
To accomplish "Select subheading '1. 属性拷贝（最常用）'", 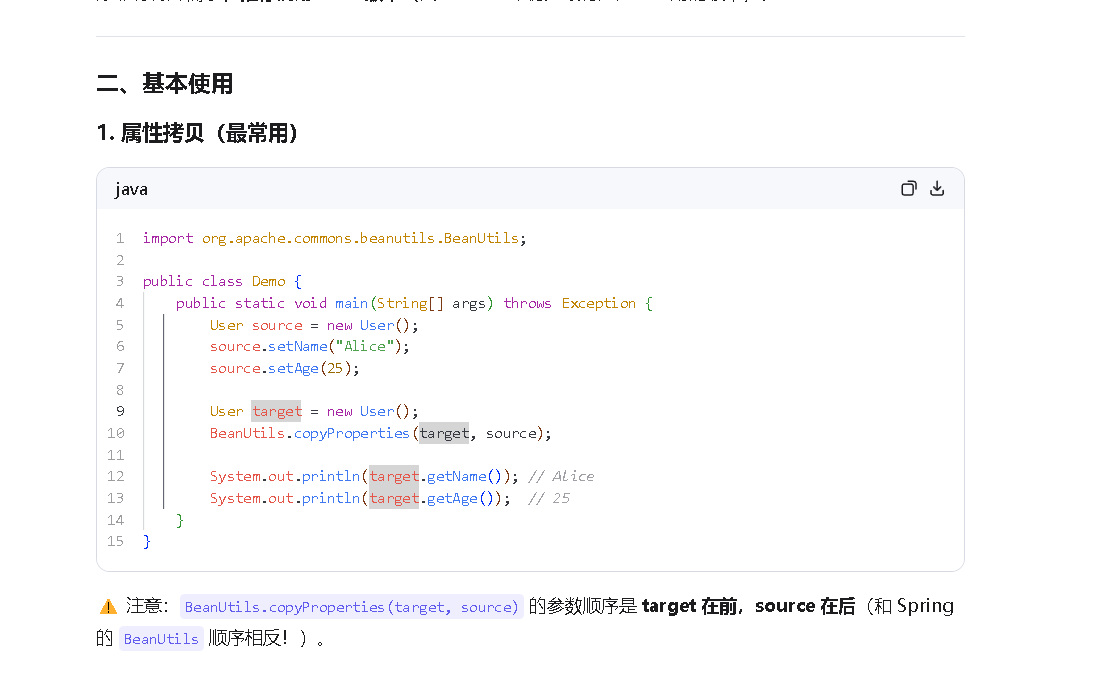I will [197, 133].
